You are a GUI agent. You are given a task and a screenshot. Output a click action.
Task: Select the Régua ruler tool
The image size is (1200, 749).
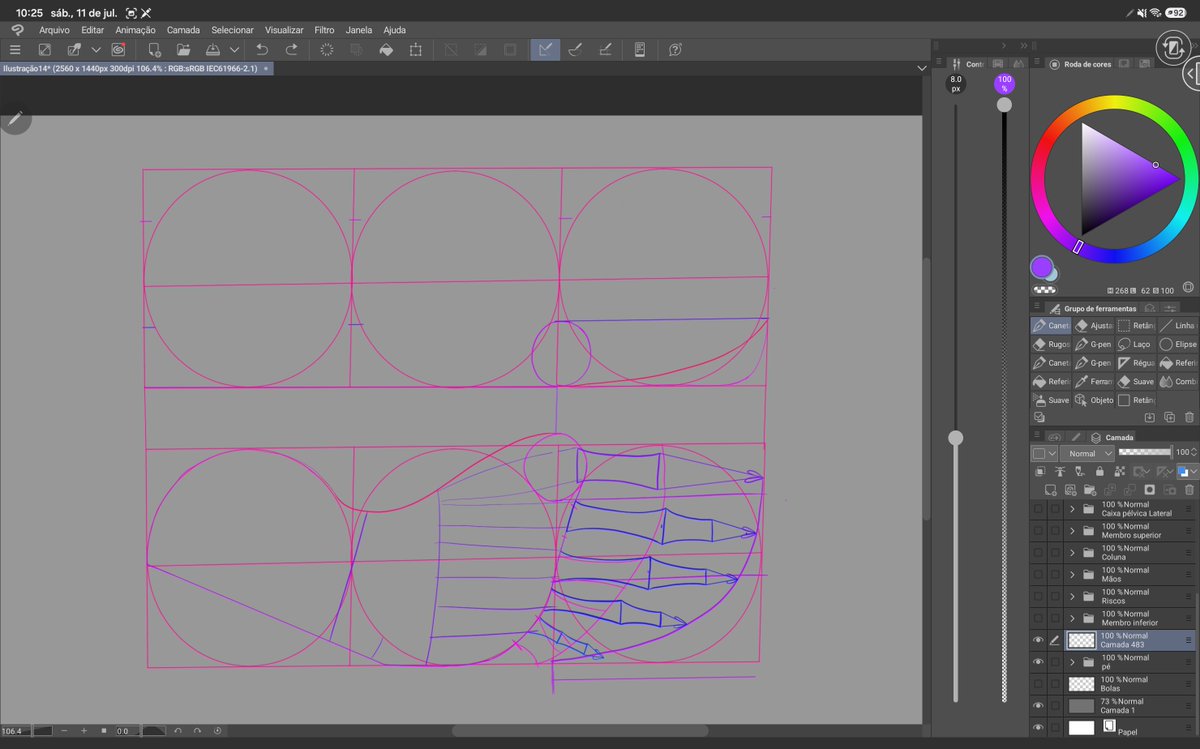(x=1136, y=363)
